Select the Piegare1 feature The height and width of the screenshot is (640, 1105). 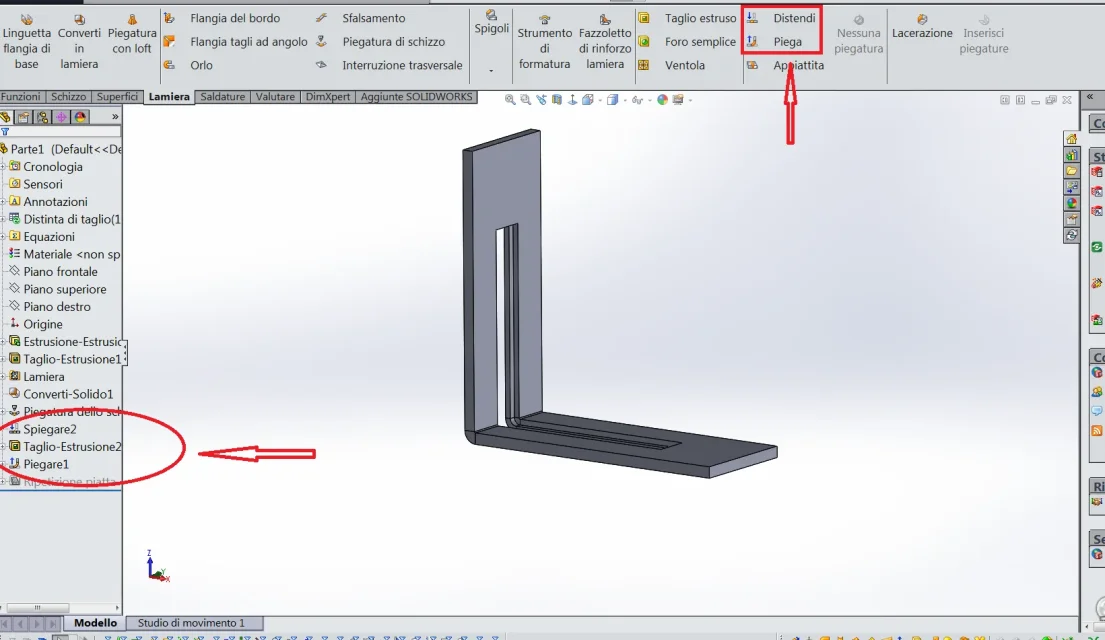pyautogui.click(x=39, y=464)
